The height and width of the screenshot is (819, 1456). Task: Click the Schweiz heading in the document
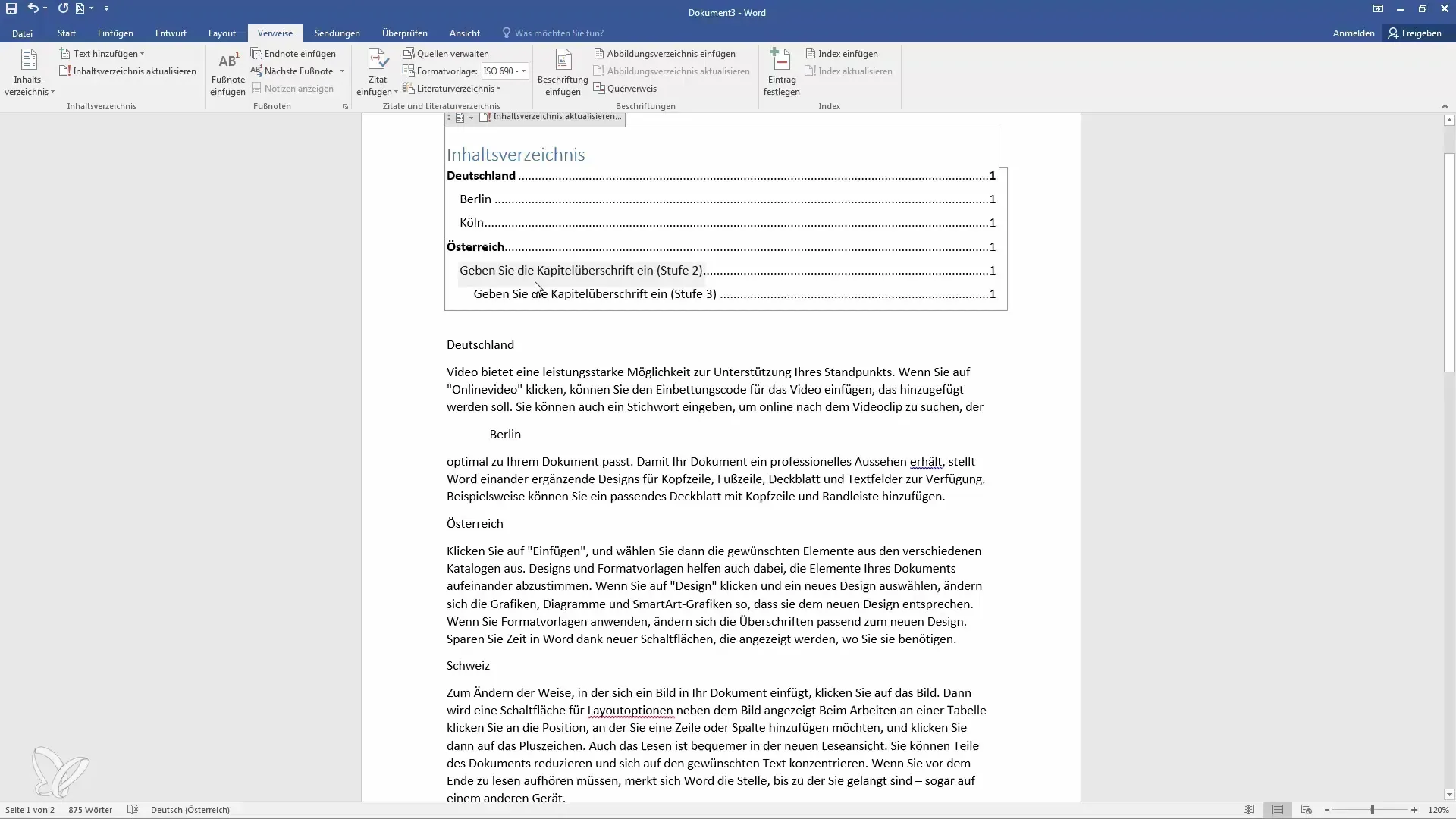coord(468,666)
